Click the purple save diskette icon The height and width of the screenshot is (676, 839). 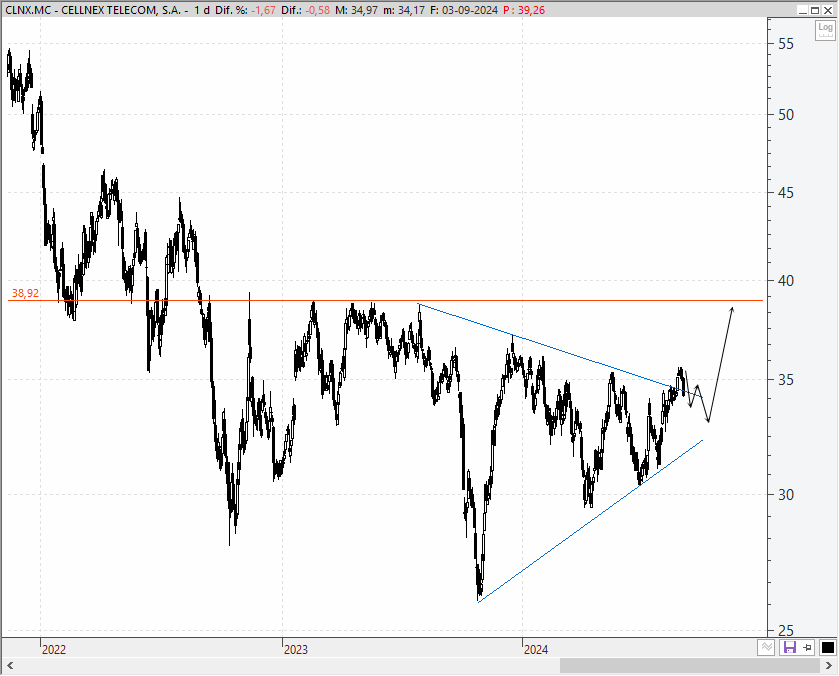point(789,648)
